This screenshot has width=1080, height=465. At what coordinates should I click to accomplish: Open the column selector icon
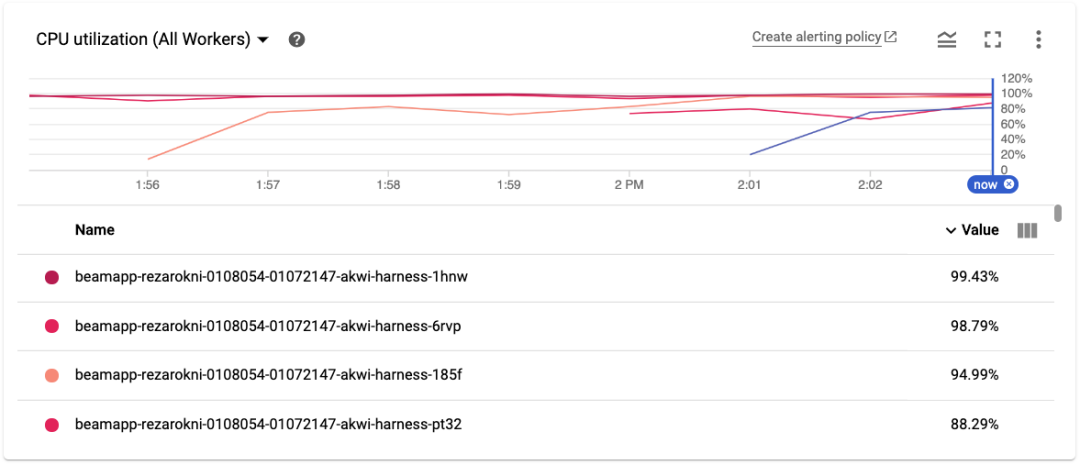[x=1027, y=230]
